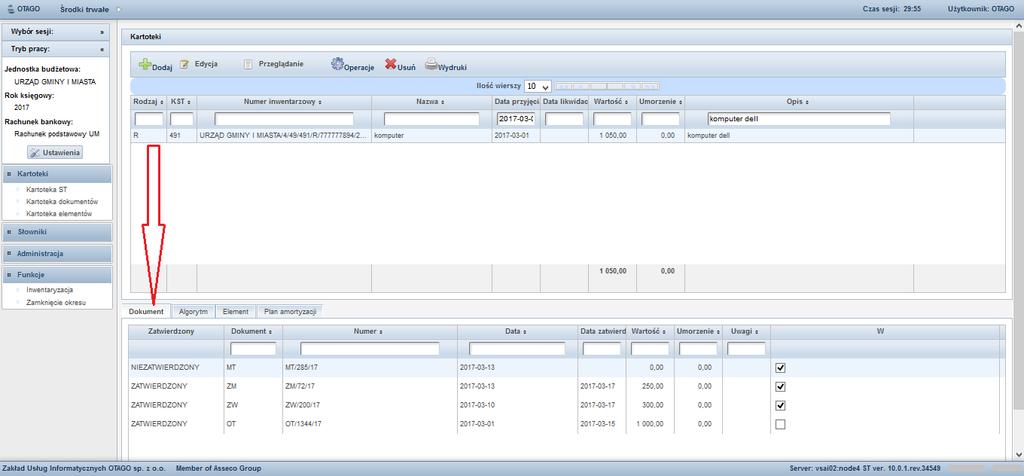The width and height of the screenshot is (1024, 476).
Task: Click the red X Usuń icon
Action: (x=391, y=65)
